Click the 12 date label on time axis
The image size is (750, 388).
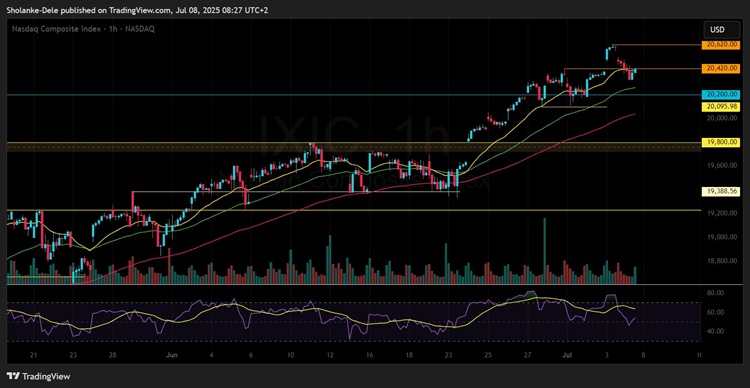pos(331,355)
